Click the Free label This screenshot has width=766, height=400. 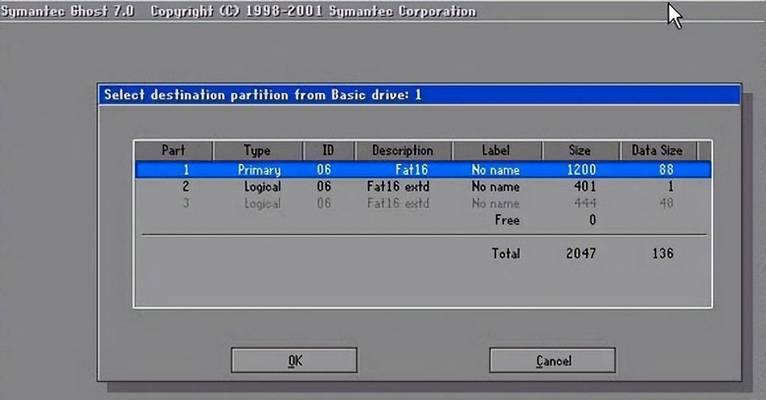pos(507,220)
